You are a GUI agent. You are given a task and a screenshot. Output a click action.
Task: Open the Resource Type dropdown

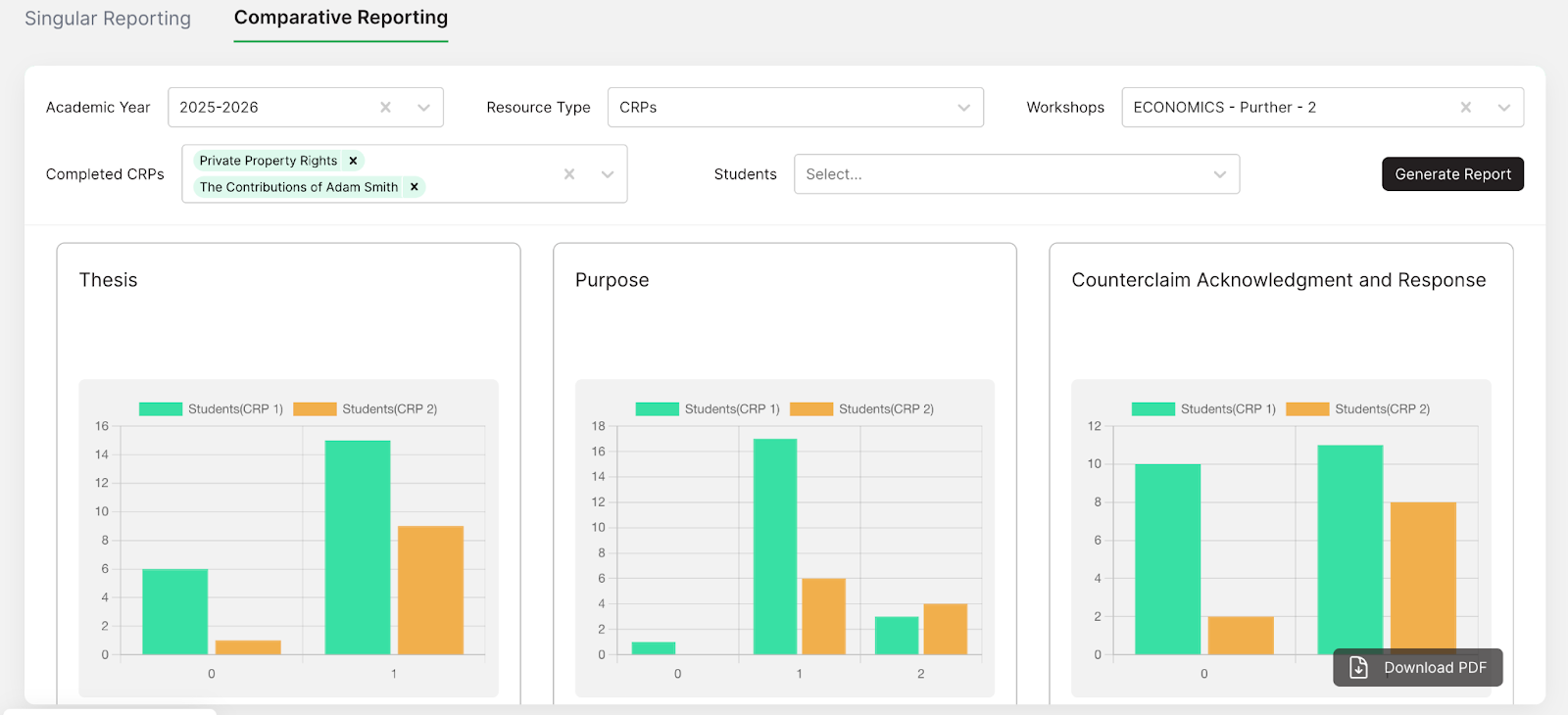[x=963, y=108]
